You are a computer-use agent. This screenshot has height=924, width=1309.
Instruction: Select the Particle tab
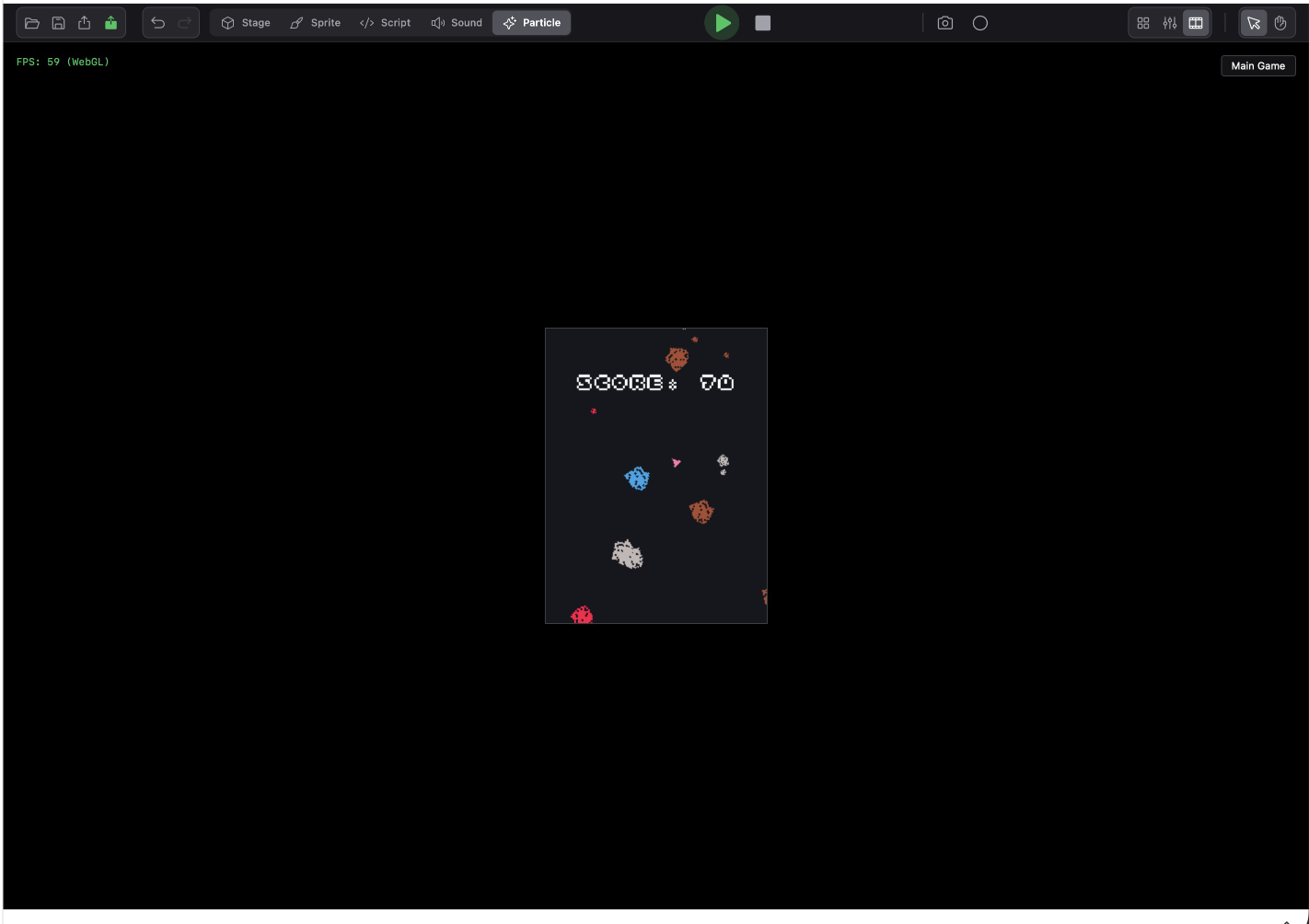click(x=532, y=23)
